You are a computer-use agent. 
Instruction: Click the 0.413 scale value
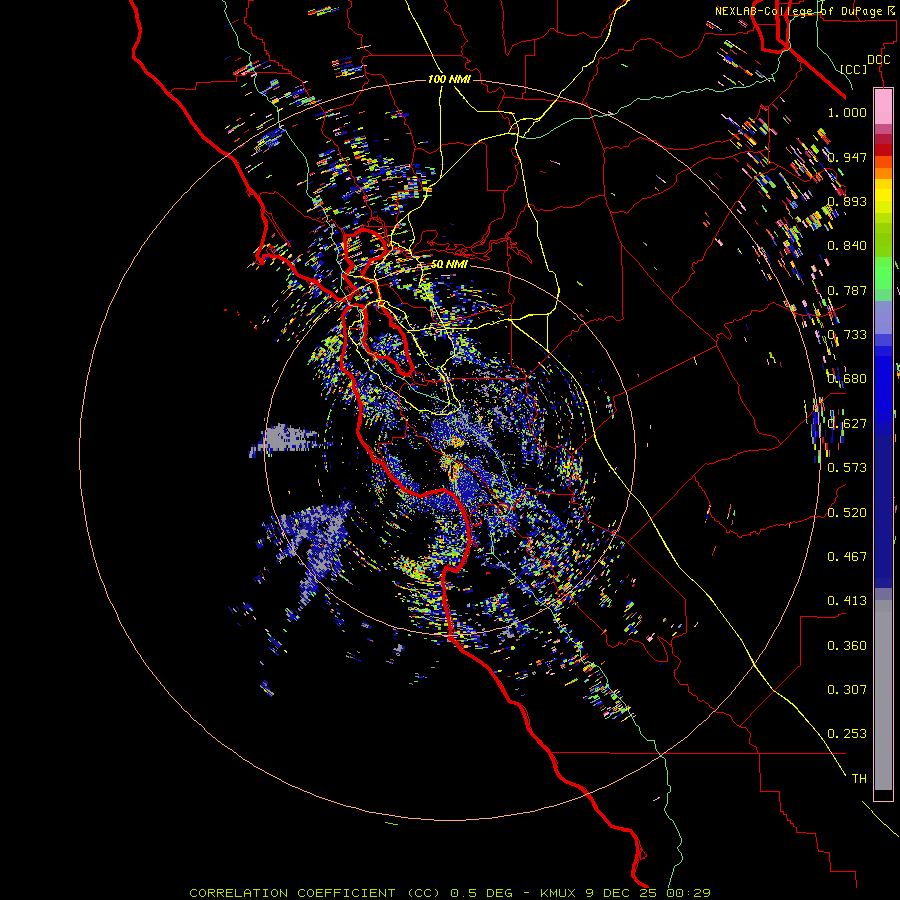[847, 601]
